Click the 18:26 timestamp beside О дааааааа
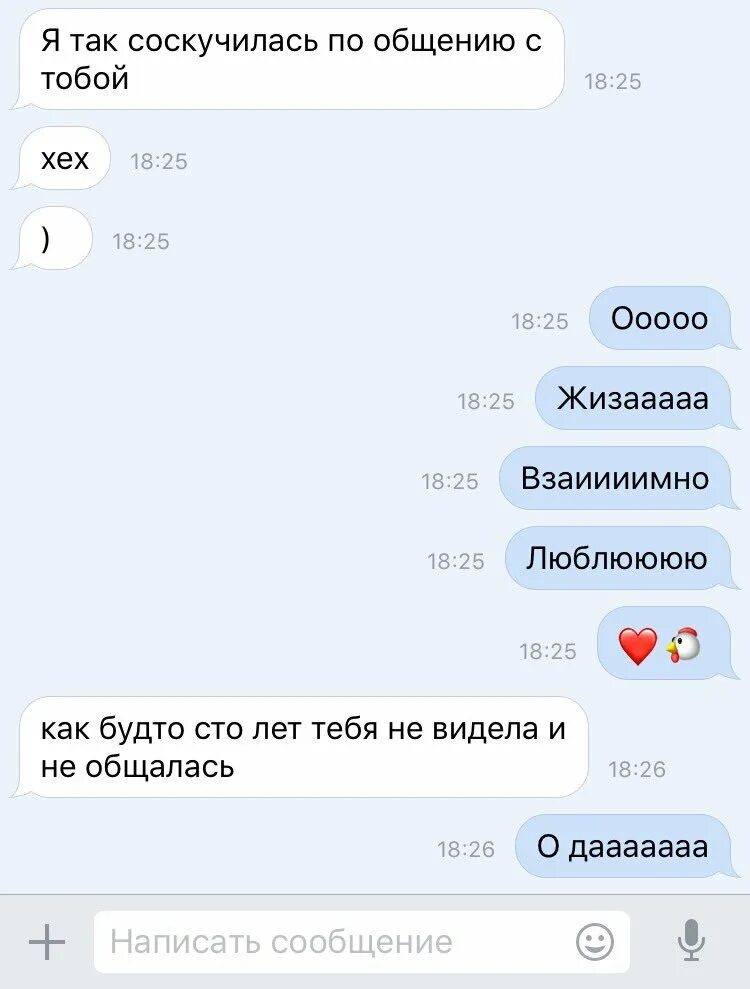The image size is (750, 989). 466,850
